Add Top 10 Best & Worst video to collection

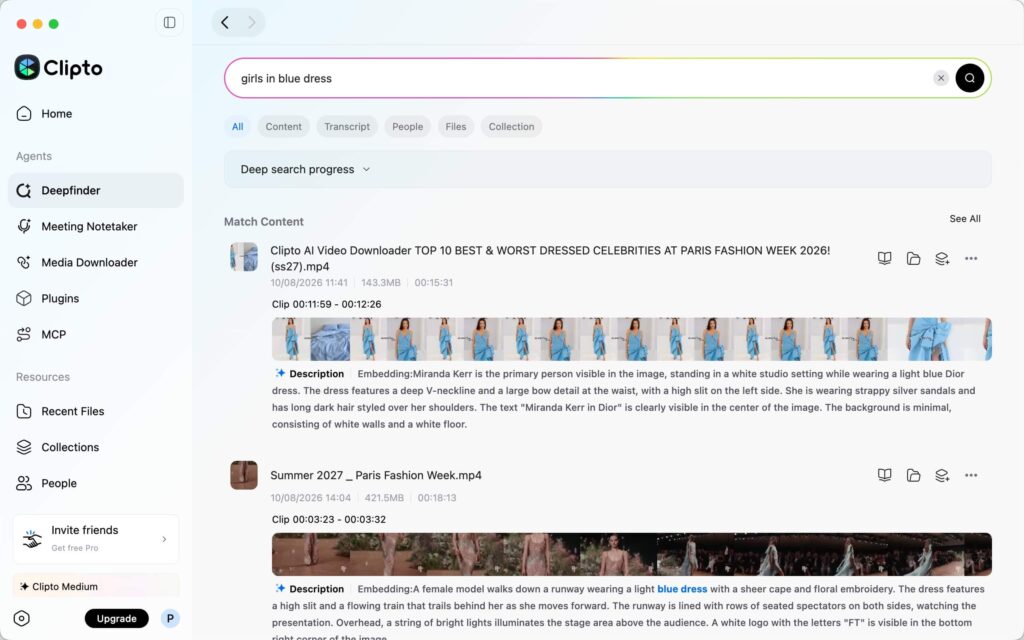[942, 259]
